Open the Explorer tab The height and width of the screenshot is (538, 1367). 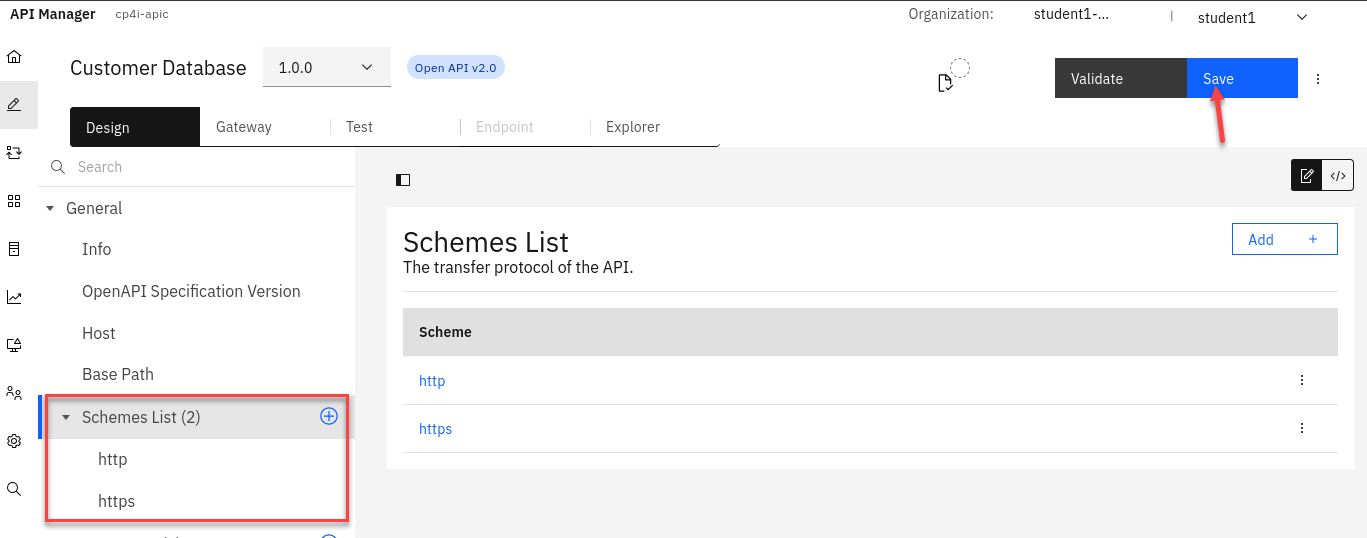[x=633, y=127]
